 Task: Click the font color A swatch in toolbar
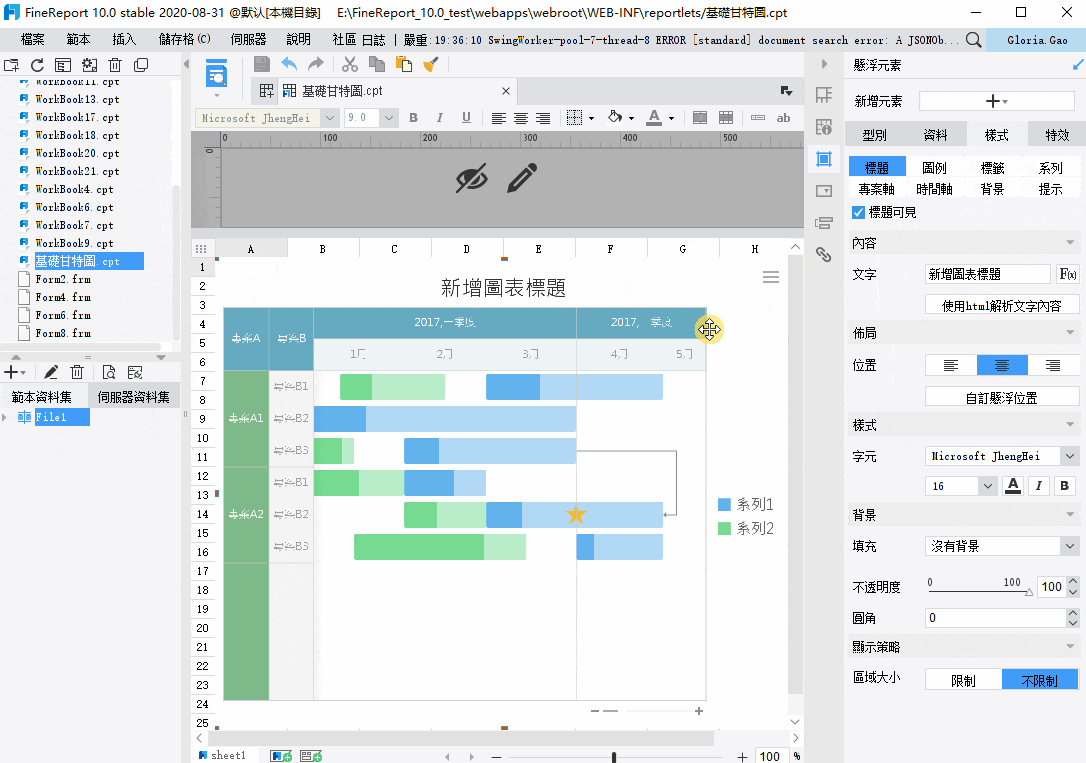(654, 118)
